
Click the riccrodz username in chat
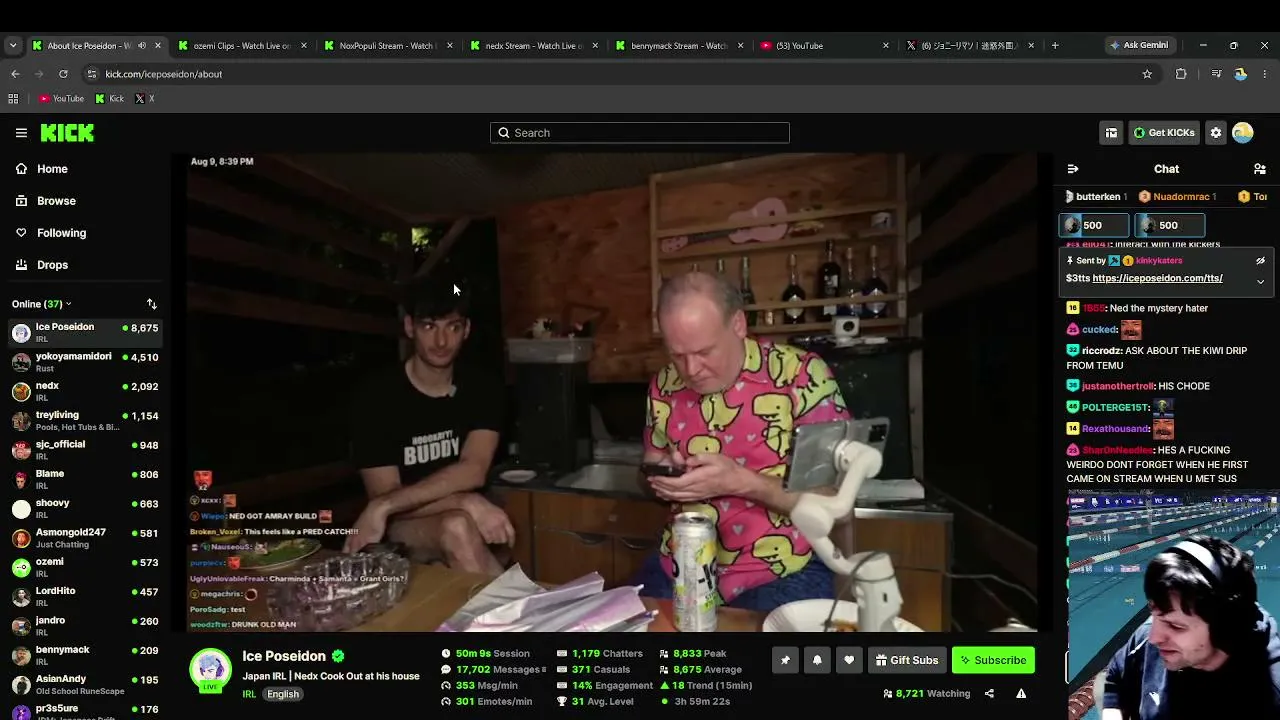pyautogui.click(x=1101, y=351)
